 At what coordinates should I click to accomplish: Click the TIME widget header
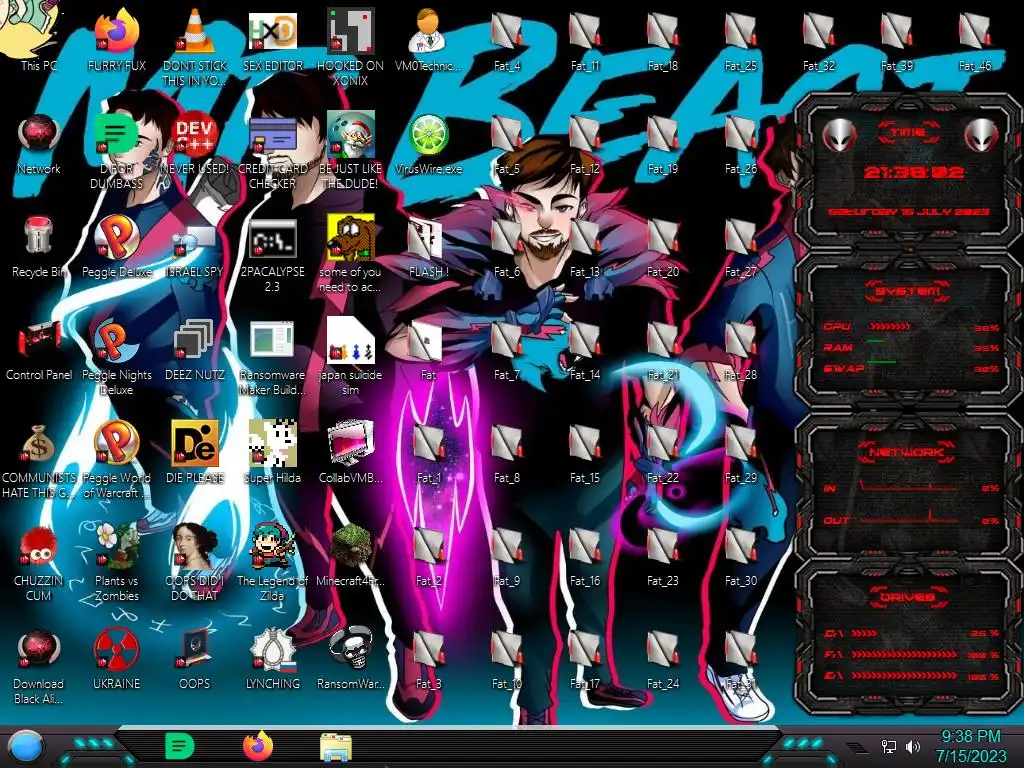908,133
